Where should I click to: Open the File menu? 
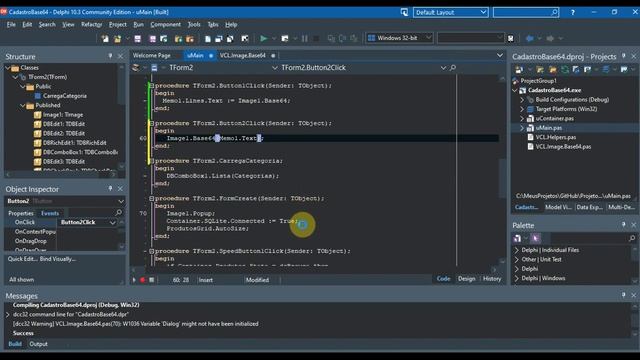click(11, 25)
